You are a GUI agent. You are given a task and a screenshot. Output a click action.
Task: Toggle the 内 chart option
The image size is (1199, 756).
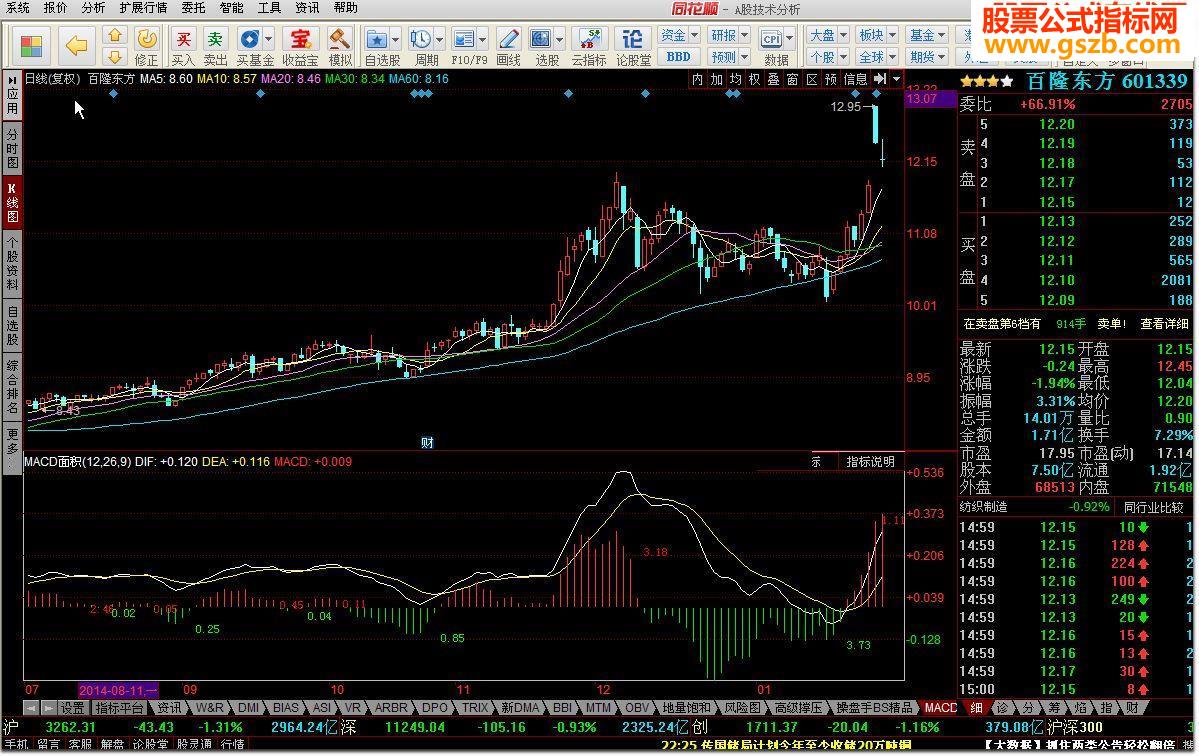coord(697,79)
